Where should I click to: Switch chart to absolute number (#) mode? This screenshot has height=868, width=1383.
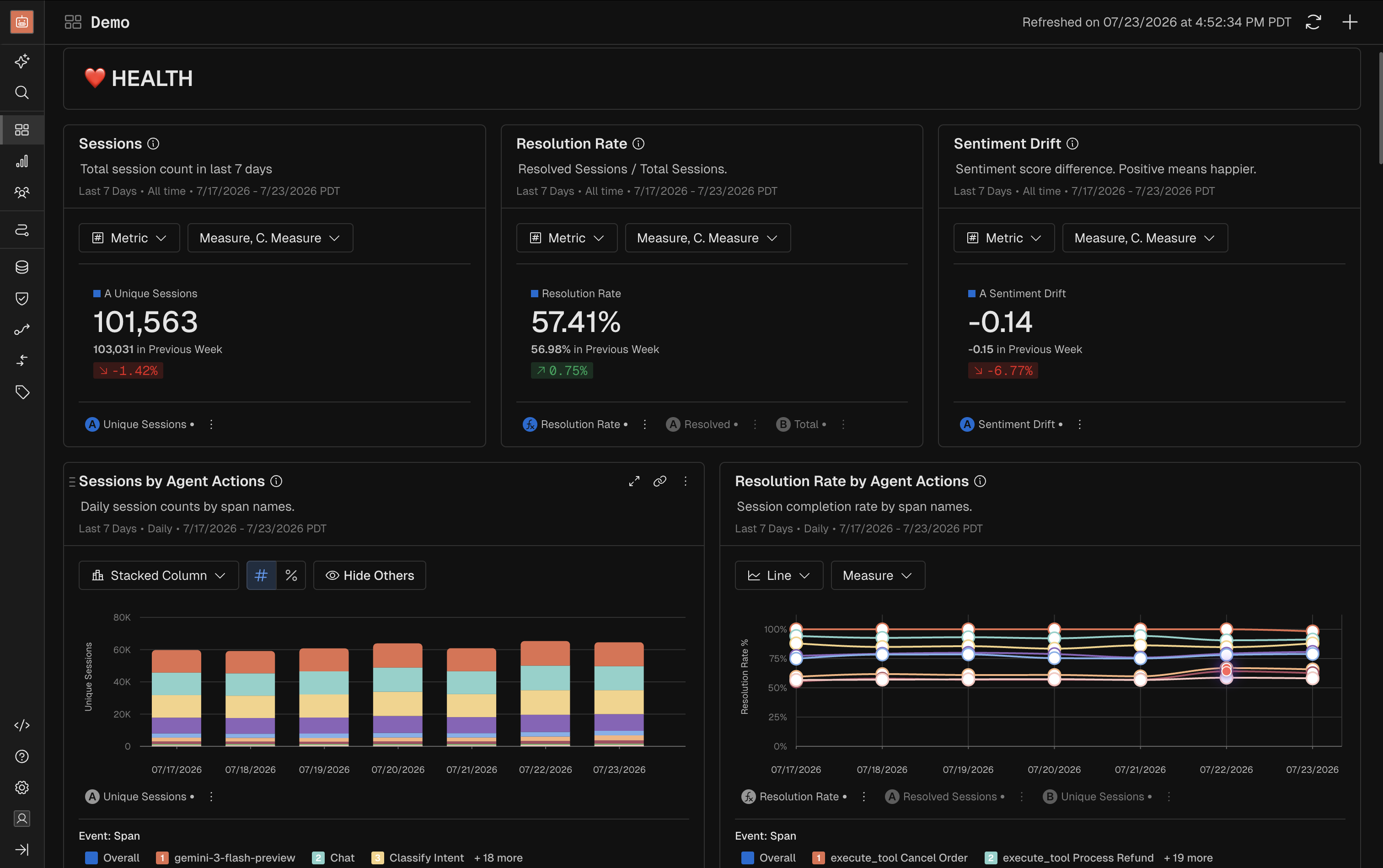[x=261, y=575]
